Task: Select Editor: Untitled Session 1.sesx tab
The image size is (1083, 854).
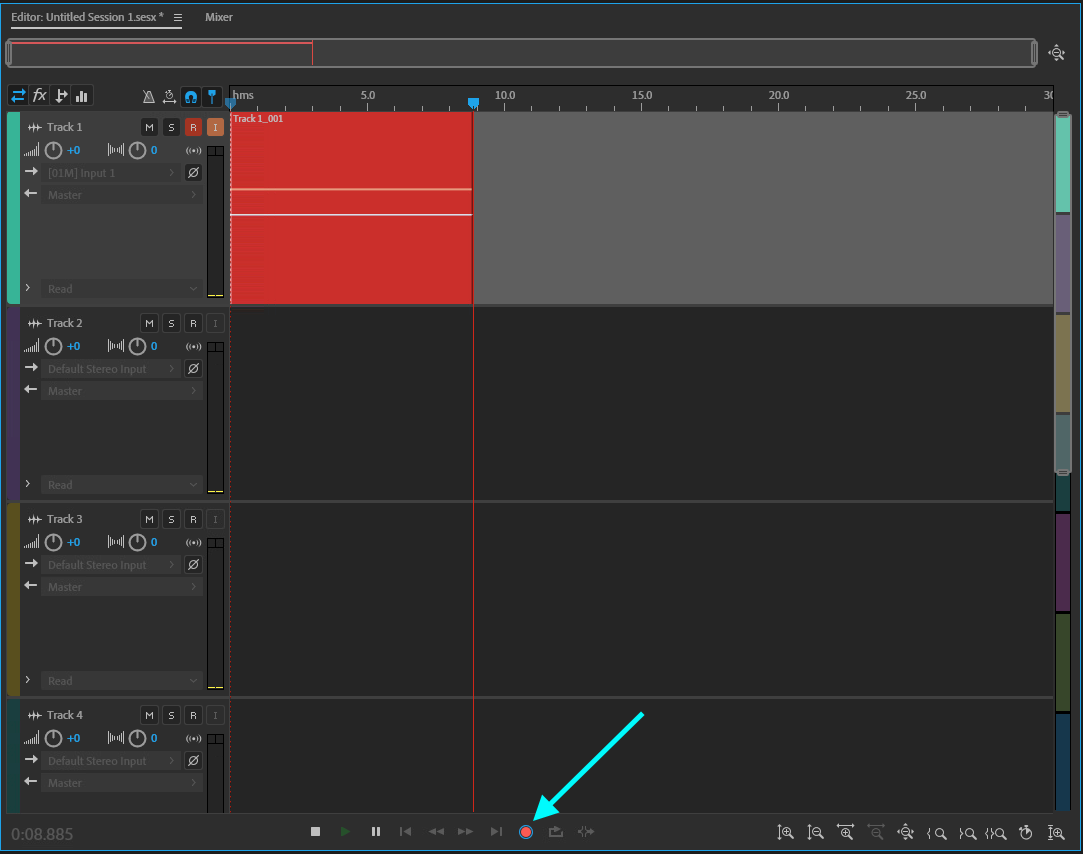Action: [x=87, y=17]
